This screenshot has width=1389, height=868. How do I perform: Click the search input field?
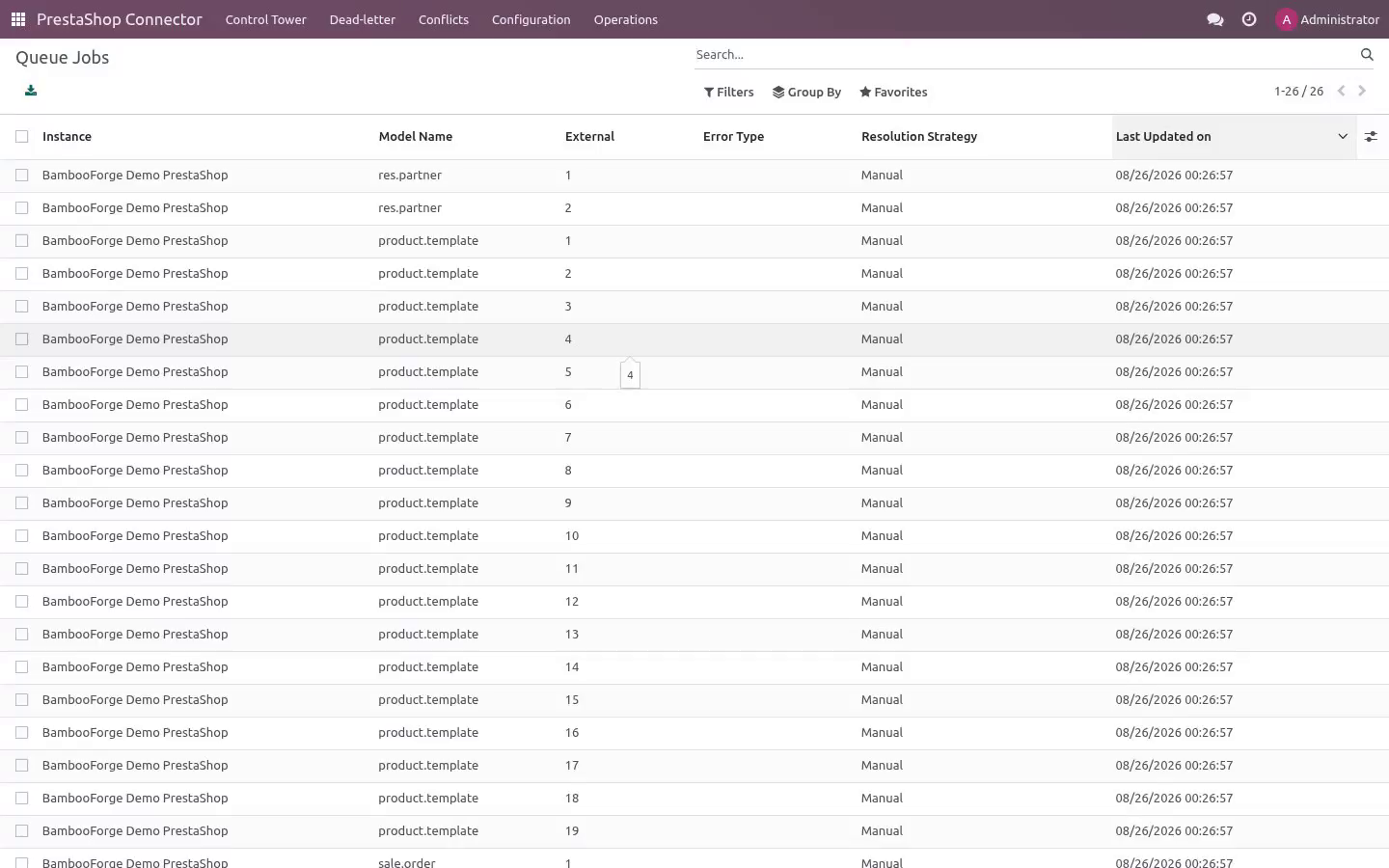pyautogui.click(x=1024, y=55)
